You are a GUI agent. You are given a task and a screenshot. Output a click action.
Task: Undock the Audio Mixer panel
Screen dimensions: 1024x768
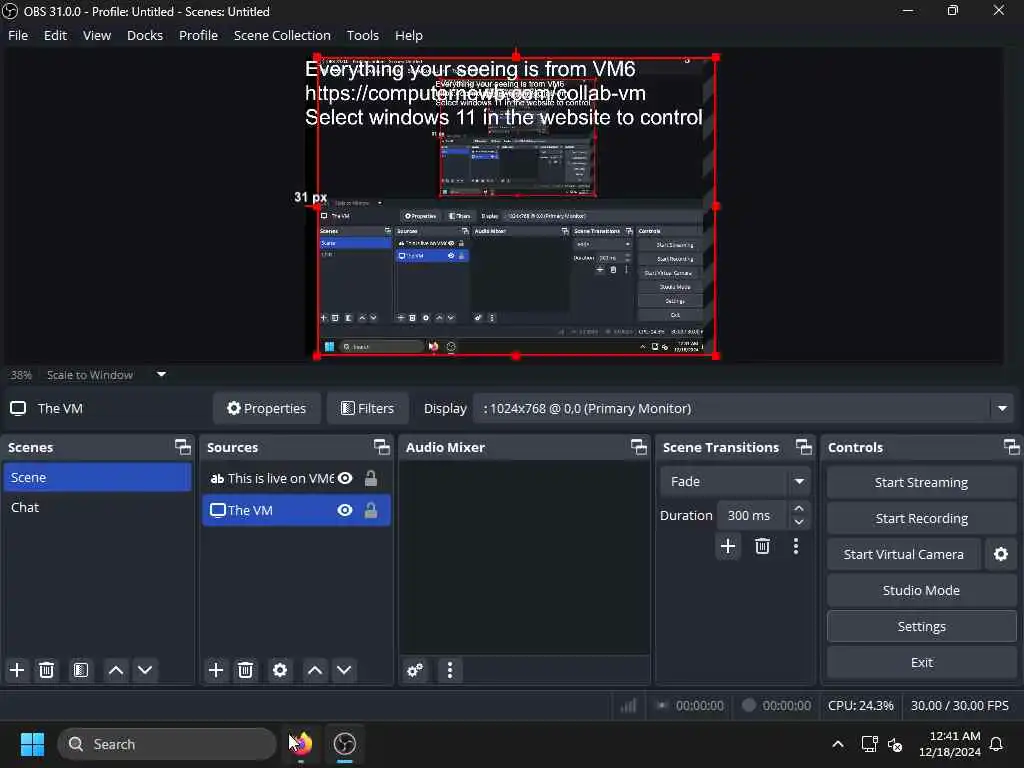[x=639, y=447]
